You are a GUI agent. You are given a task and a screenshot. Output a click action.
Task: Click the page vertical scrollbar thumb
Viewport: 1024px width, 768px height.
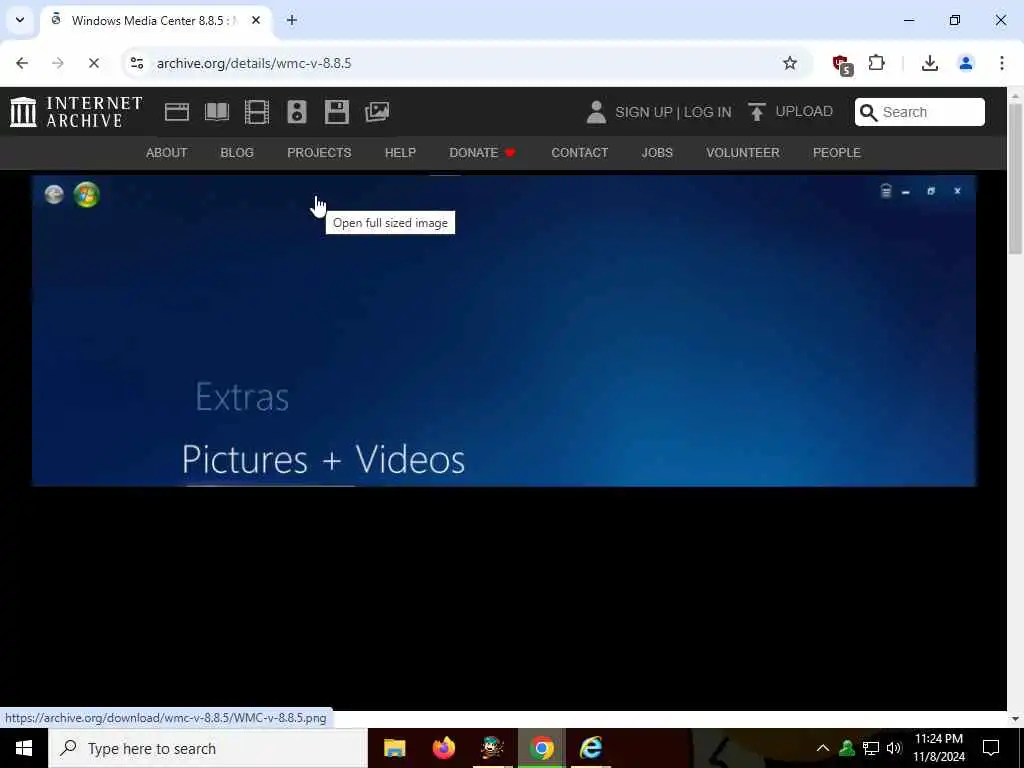(1015, 179)
